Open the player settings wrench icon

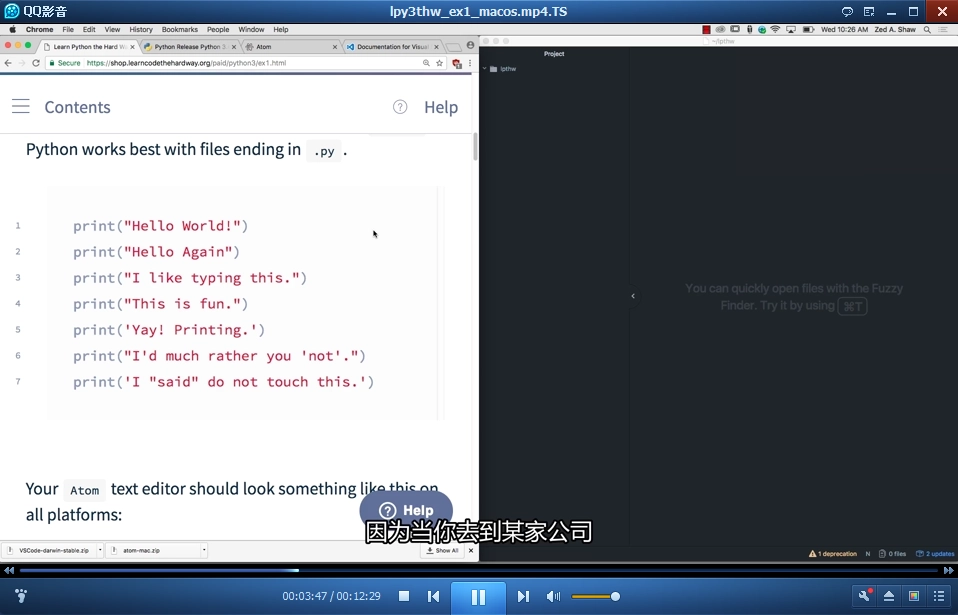pos(864,596)
